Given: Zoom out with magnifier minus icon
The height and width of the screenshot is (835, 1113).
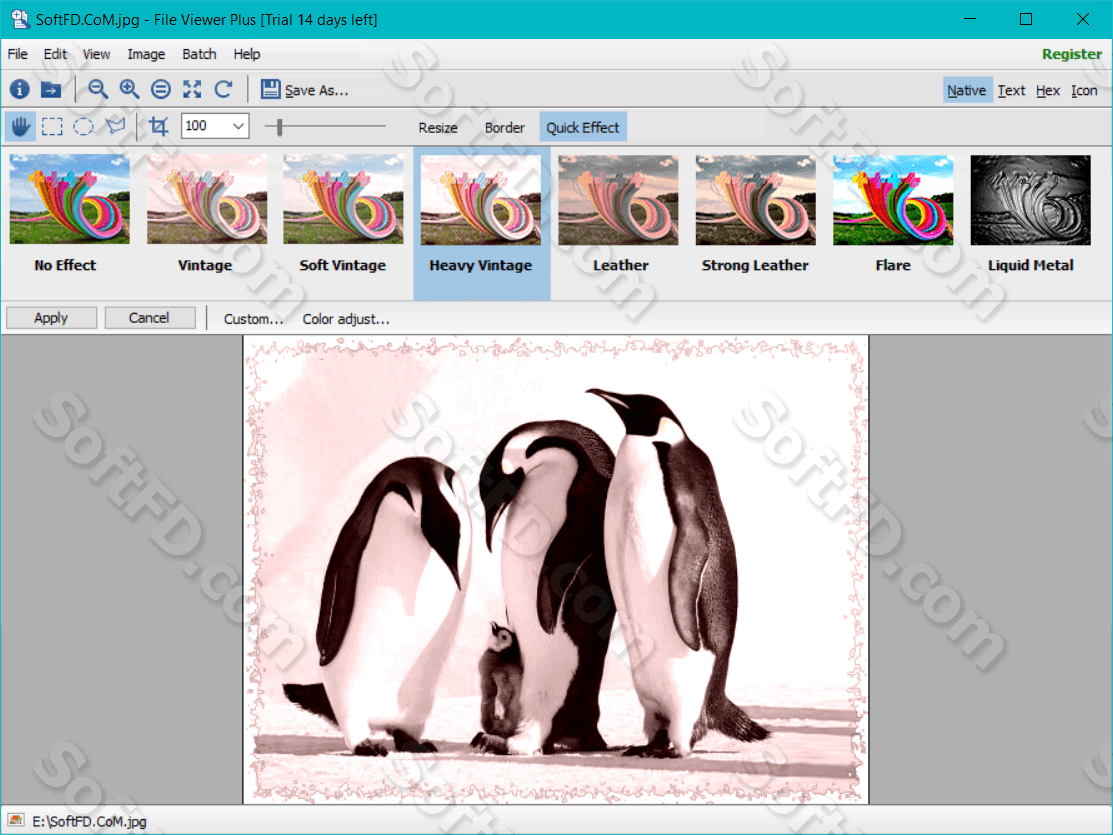Looking at the screenshot, I should click(98, 89).
